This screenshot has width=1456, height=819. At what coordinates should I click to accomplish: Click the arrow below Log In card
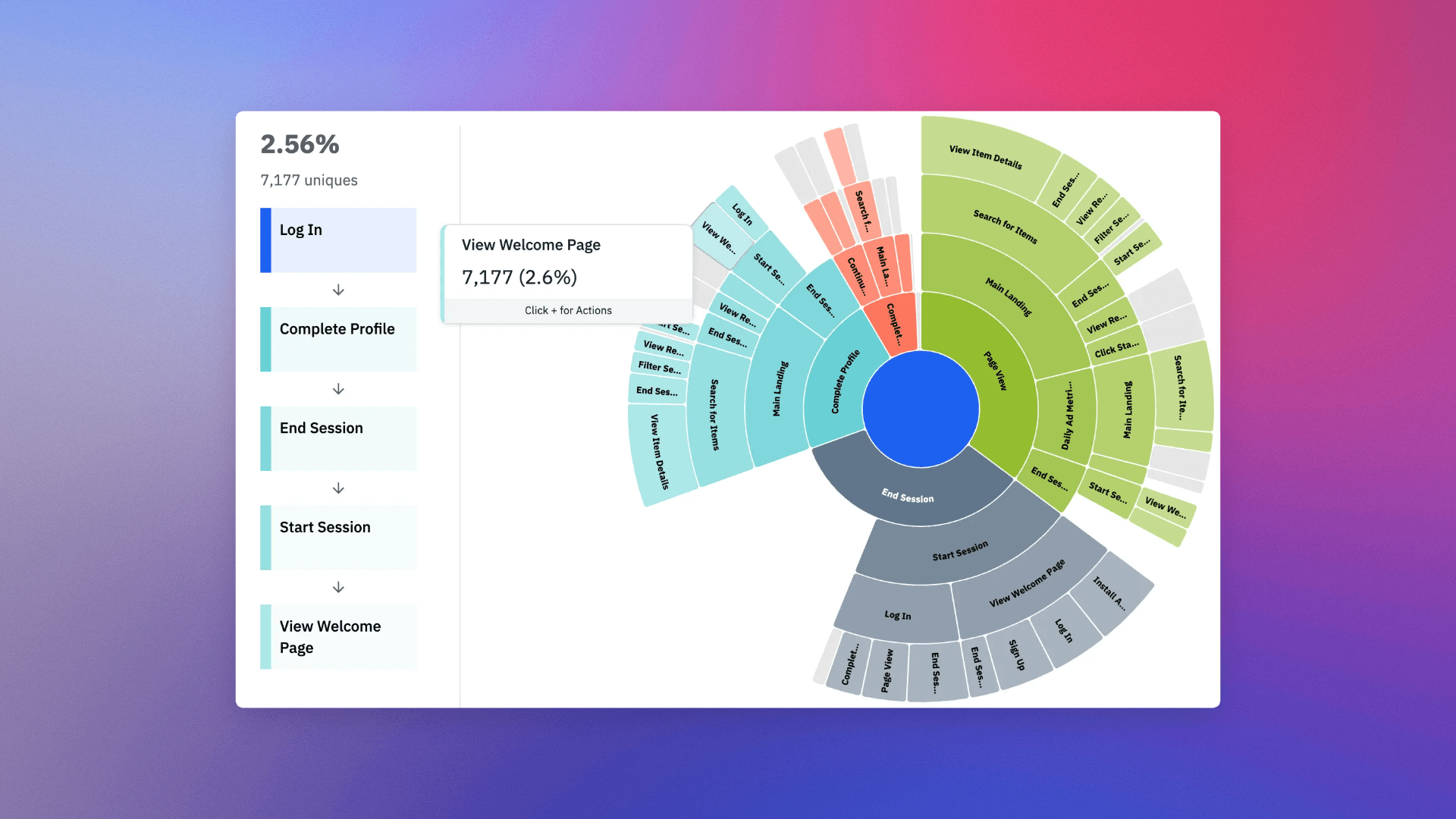tap(338, 290)
